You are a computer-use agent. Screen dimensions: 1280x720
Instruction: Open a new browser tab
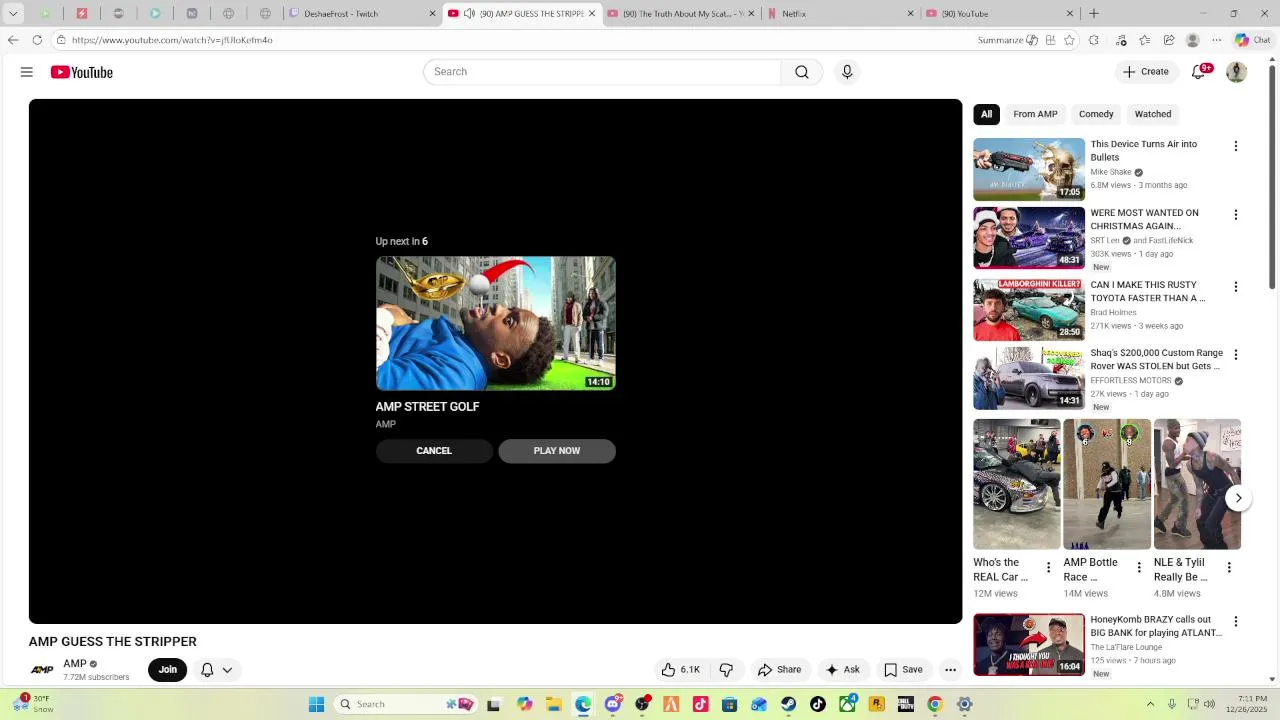click(1094, 14)
